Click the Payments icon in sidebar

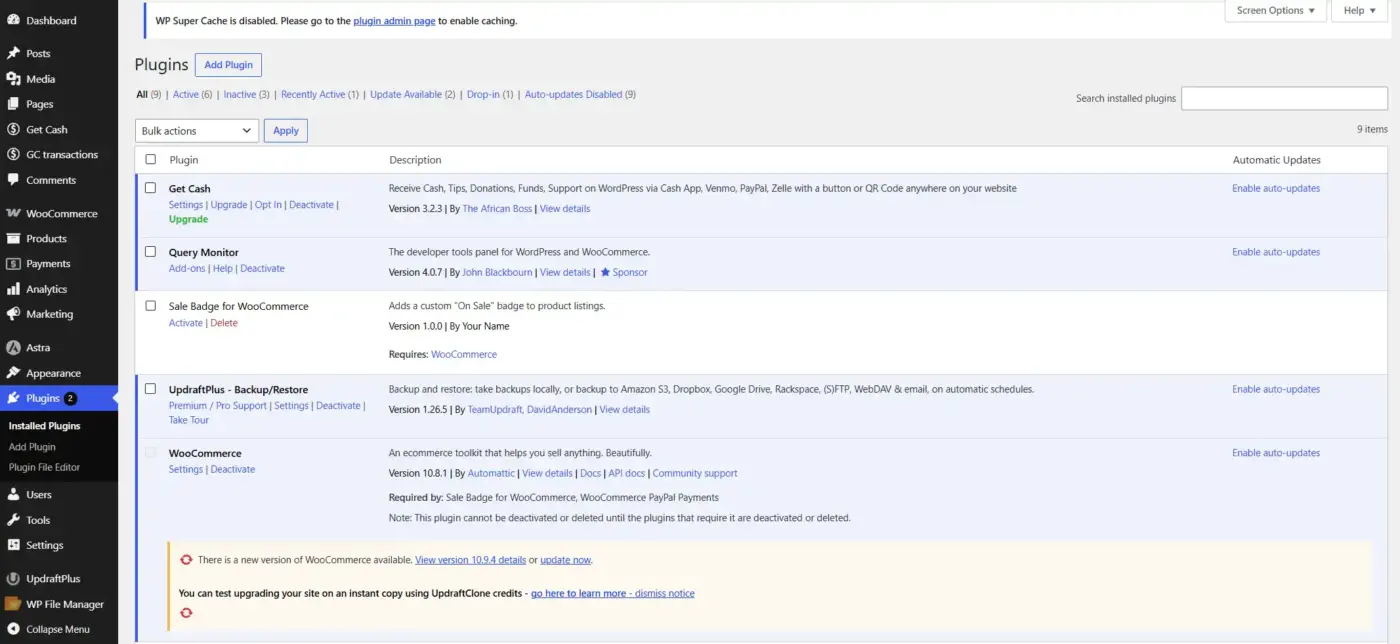[x=13, y=264]
